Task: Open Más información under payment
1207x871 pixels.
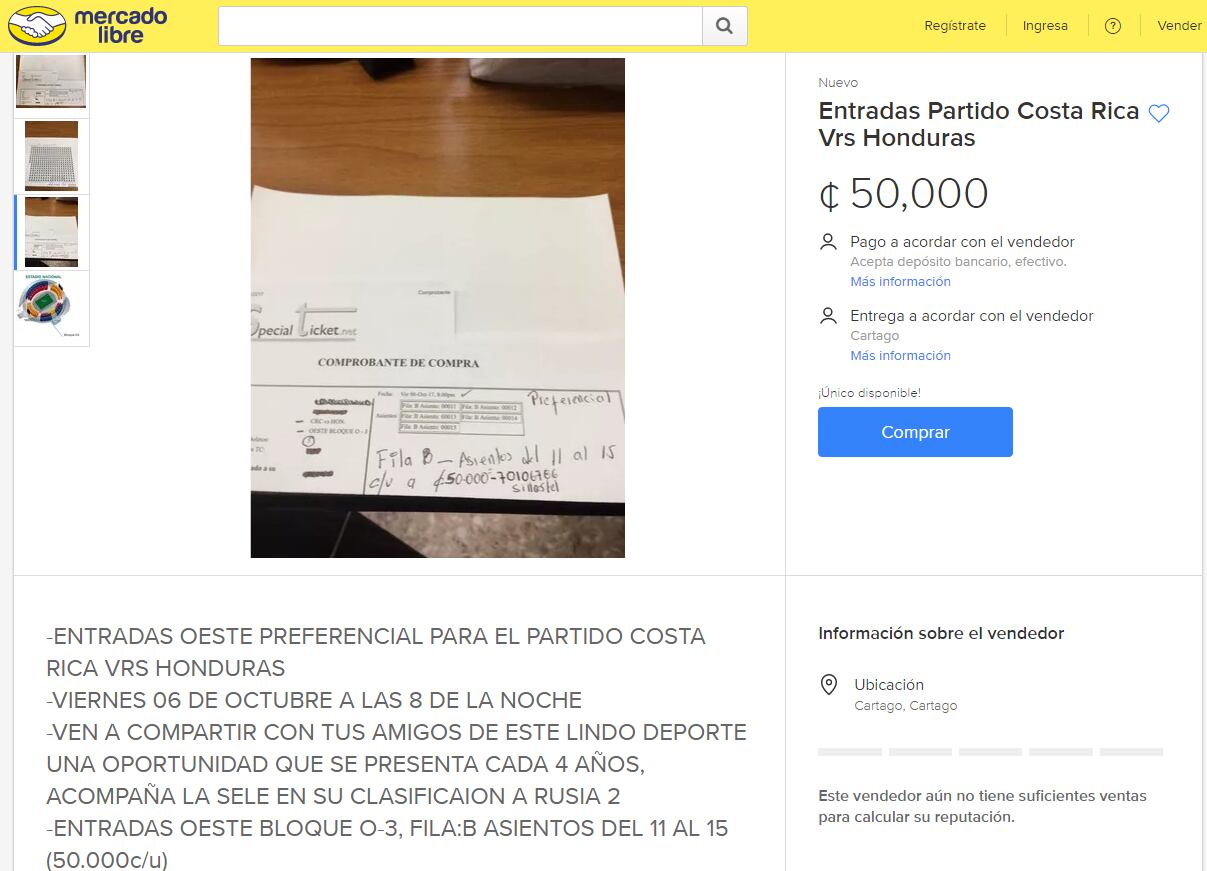Action: point(900,282)
